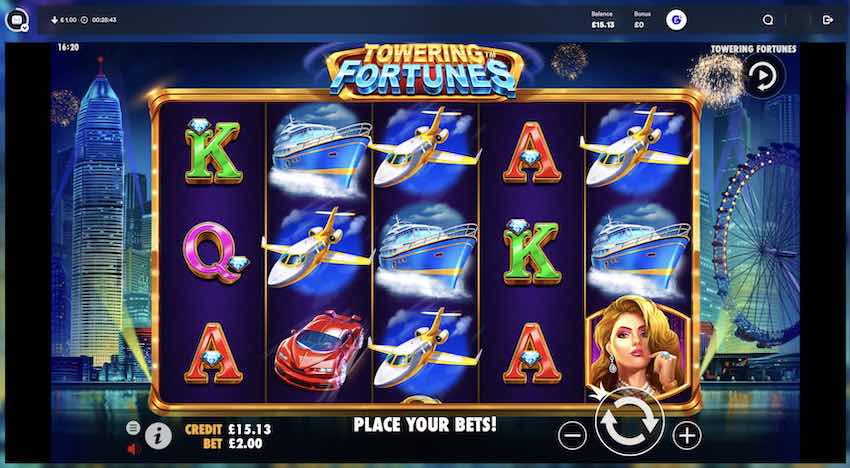This screenshot has height=468, width=850.
Task: Click the red sports car symbol
Action: (319, 349)
